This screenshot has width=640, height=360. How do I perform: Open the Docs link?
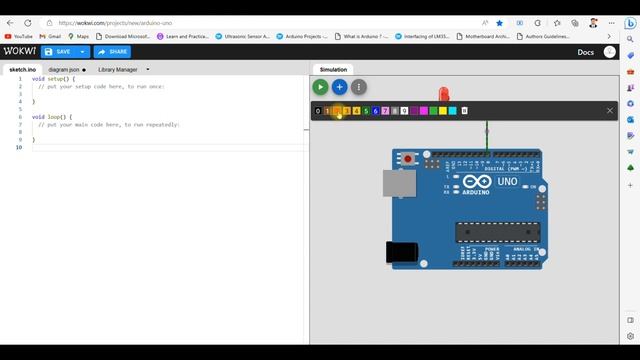pyautogui.click(x=585, y=52)
